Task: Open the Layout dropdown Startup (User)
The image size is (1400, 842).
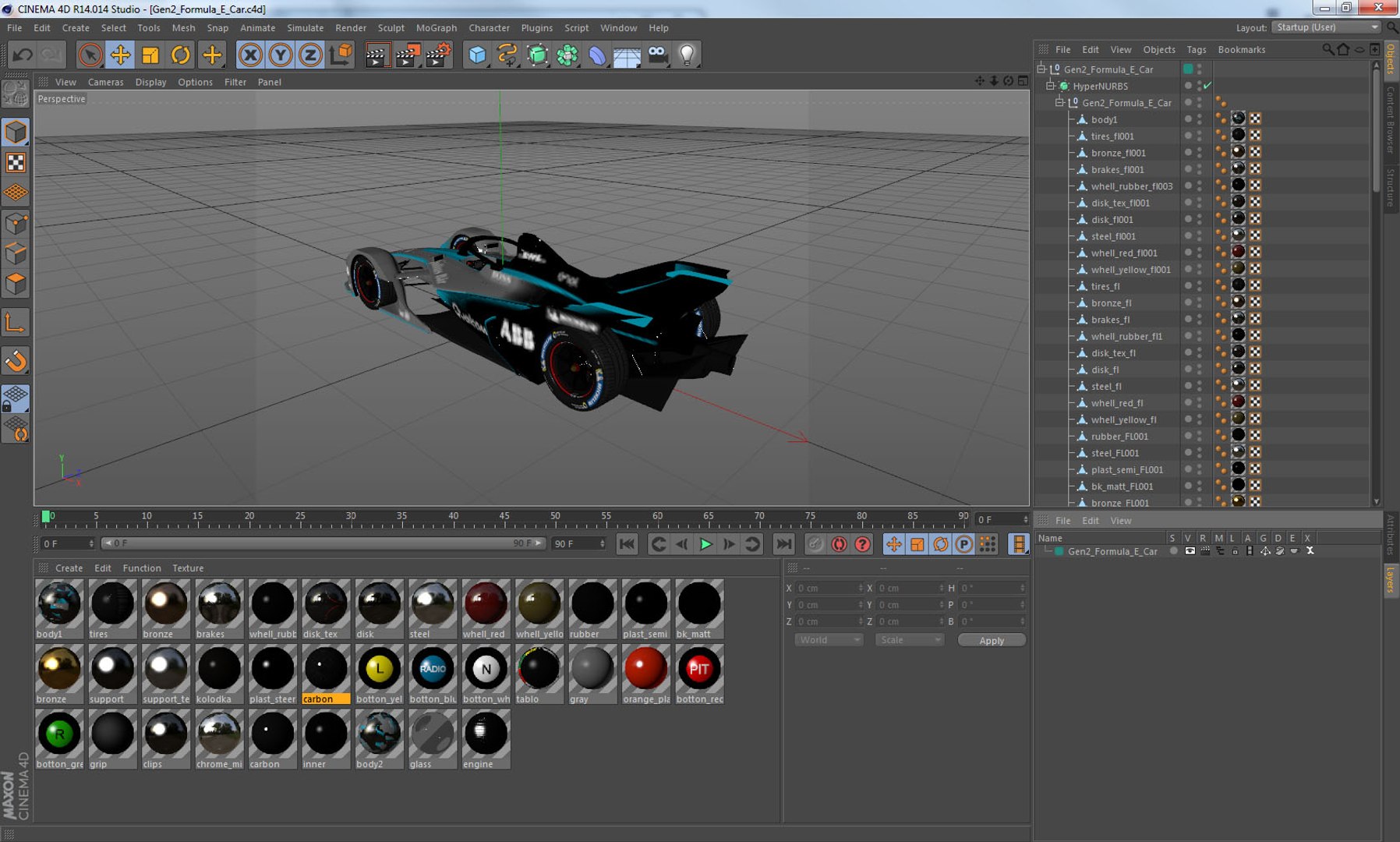Action: 1326,27
